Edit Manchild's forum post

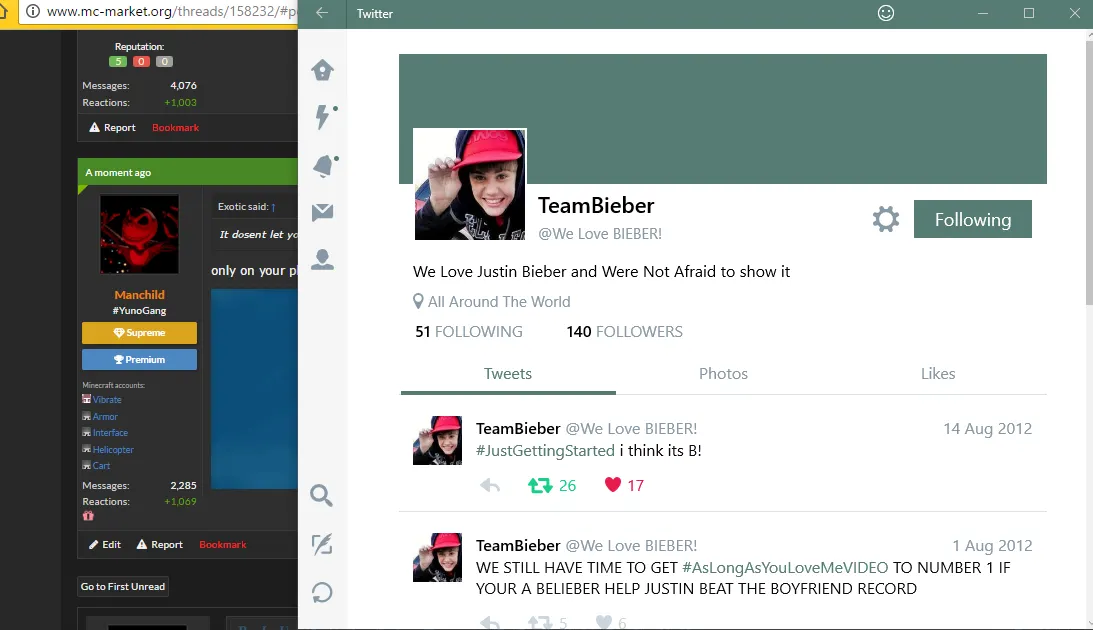click(105, 544)
